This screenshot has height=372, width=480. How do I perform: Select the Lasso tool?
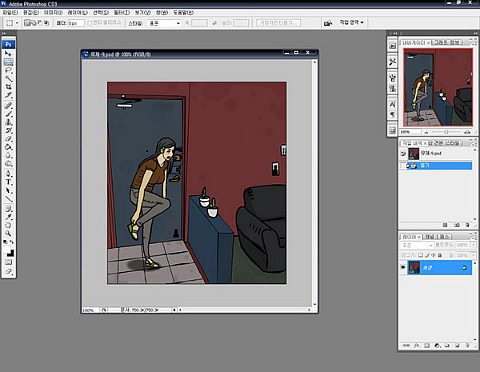8,70
